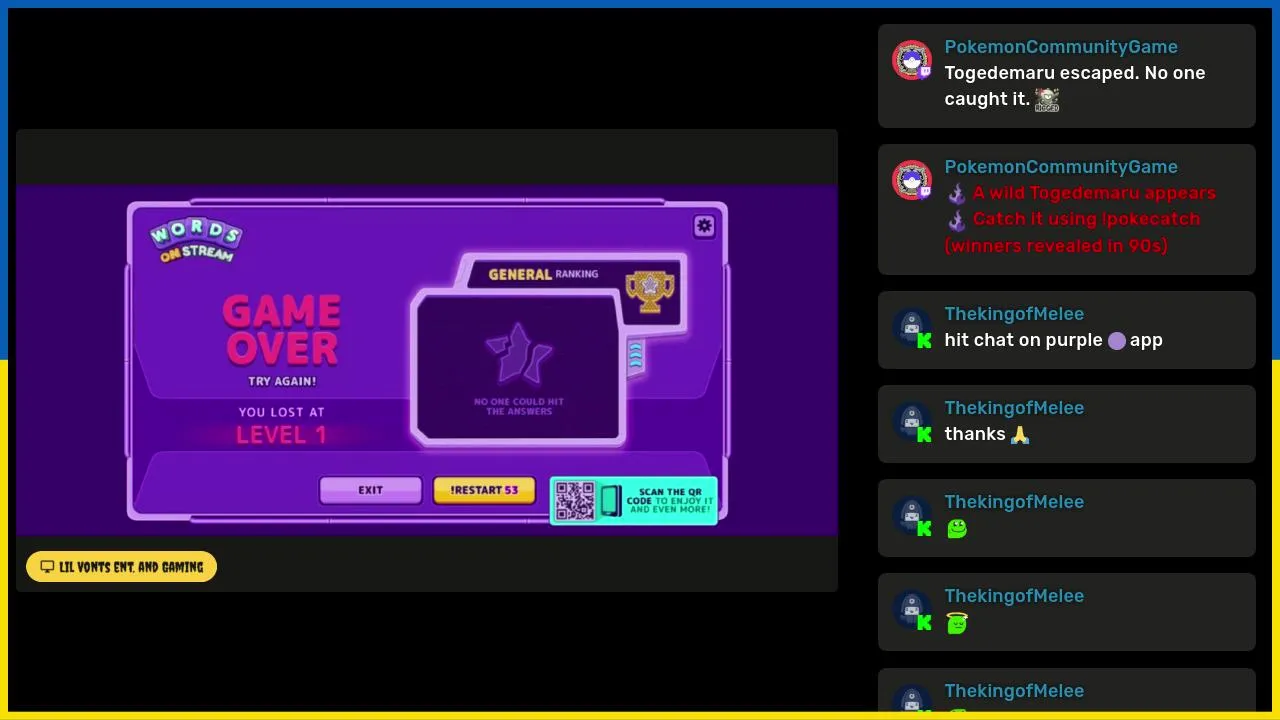Click the Words on Stream logo
The image size is (1280, 720).
[196, 241]
